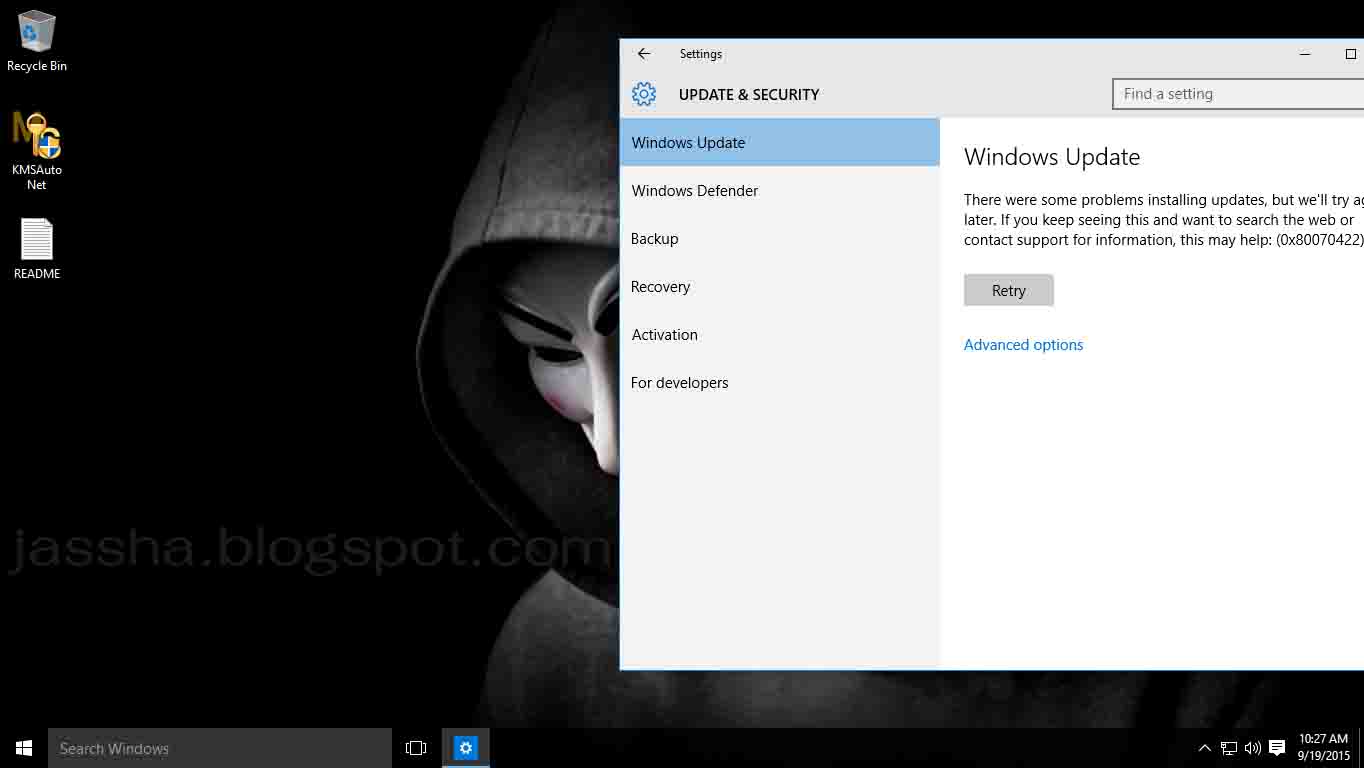Viewport: 1364px width, 768px height.
Task: Click the Update & Security gear icon
Action: [x=644, y=94]
